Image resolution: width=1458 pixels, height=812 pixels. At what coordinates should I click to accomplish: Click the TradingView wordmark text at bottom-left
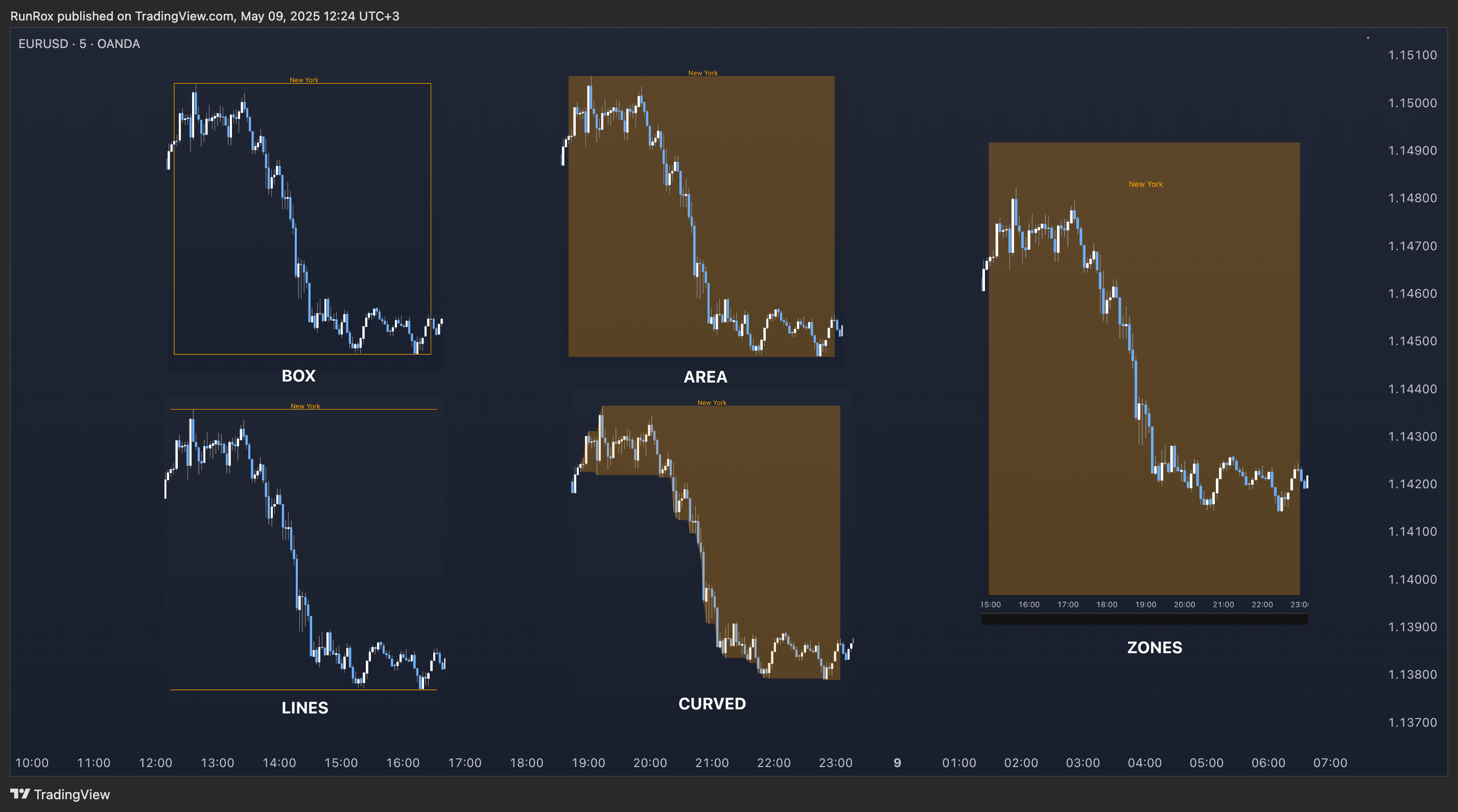click(72, 795)
